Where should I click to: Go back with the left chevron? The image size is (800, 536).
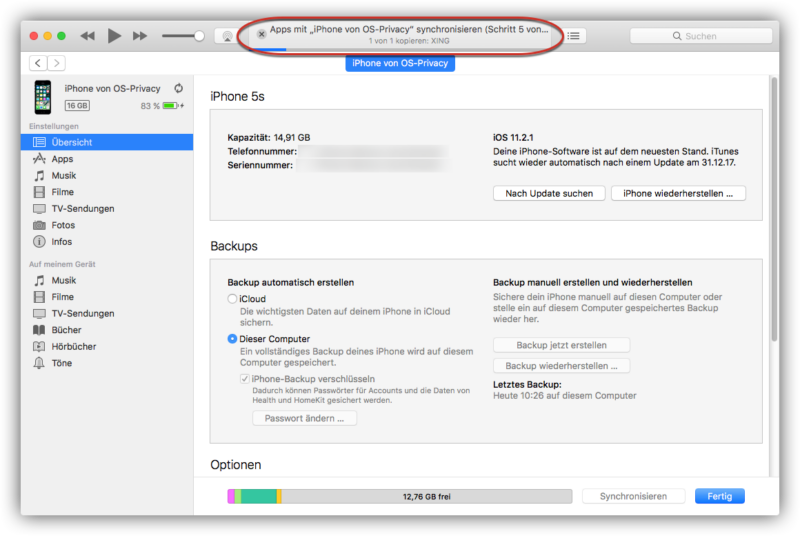pos(38,63)
